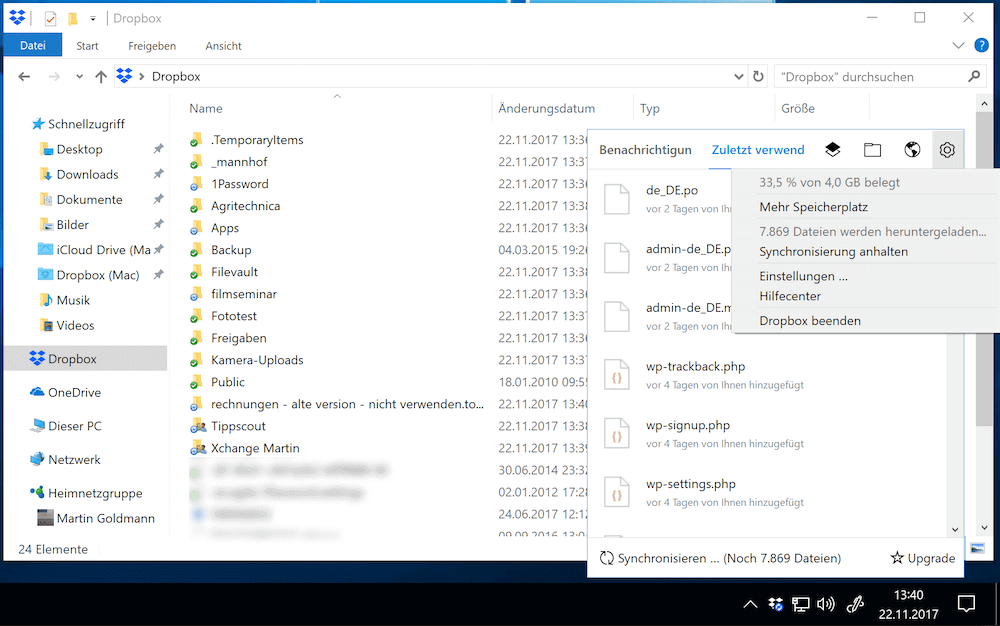Click the file list scrollbar up arrow
Screen dimensions: 1000x626
[x=984, y=103]
